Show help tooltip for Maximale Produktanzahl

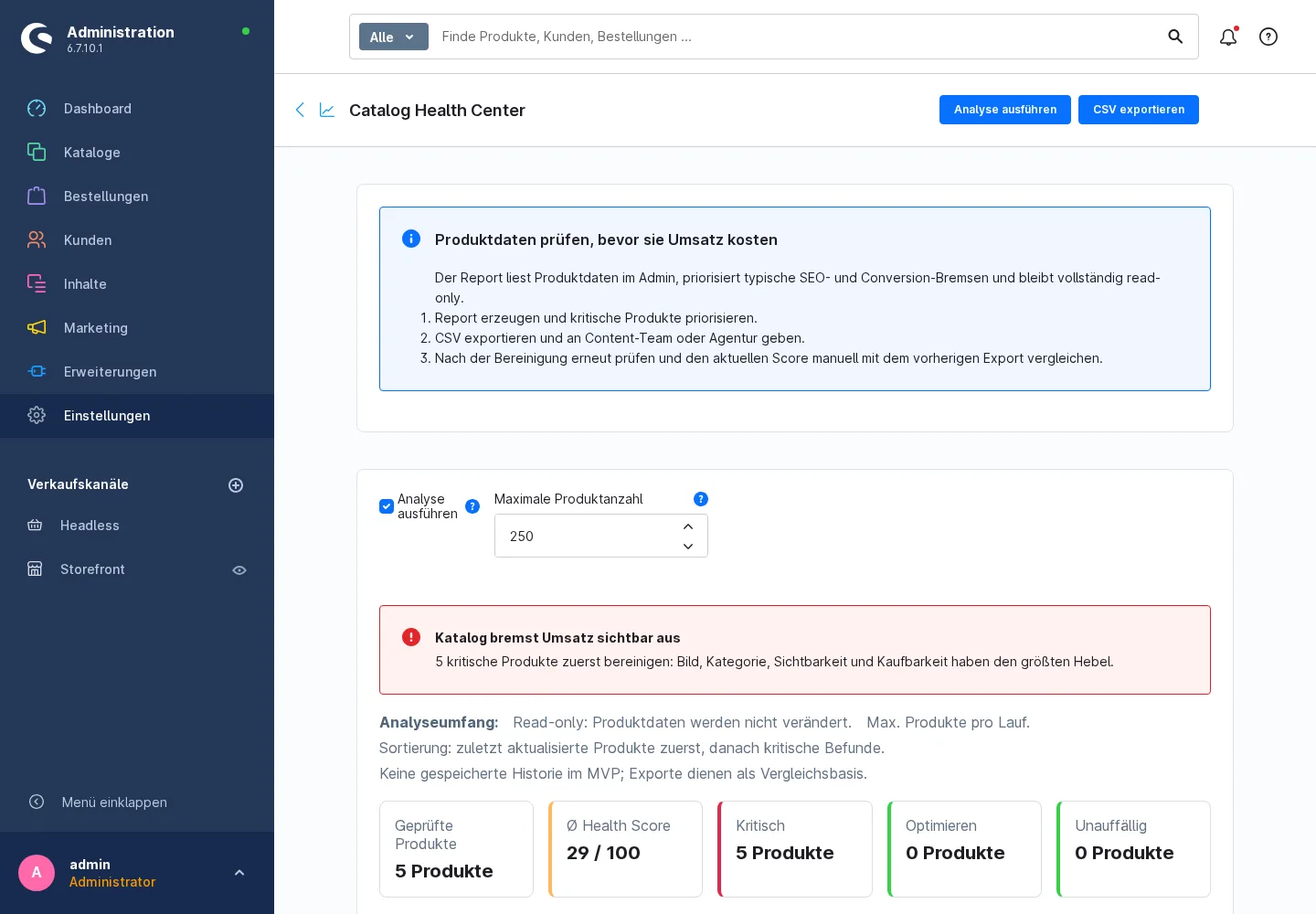[x=701, y=499]
